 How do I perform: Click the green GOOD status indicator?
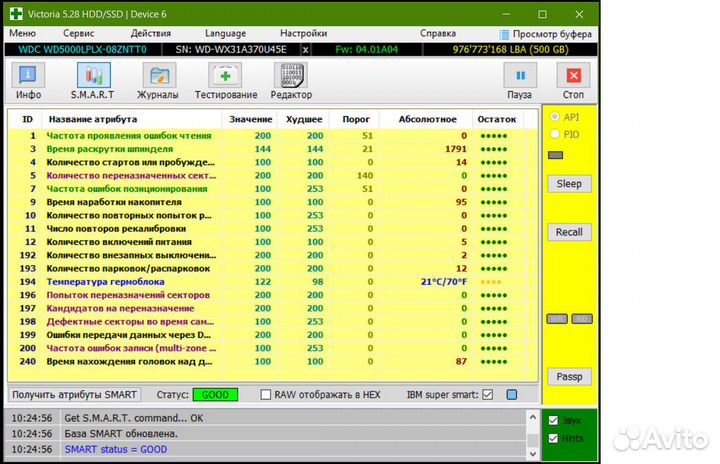coord(215,395)
